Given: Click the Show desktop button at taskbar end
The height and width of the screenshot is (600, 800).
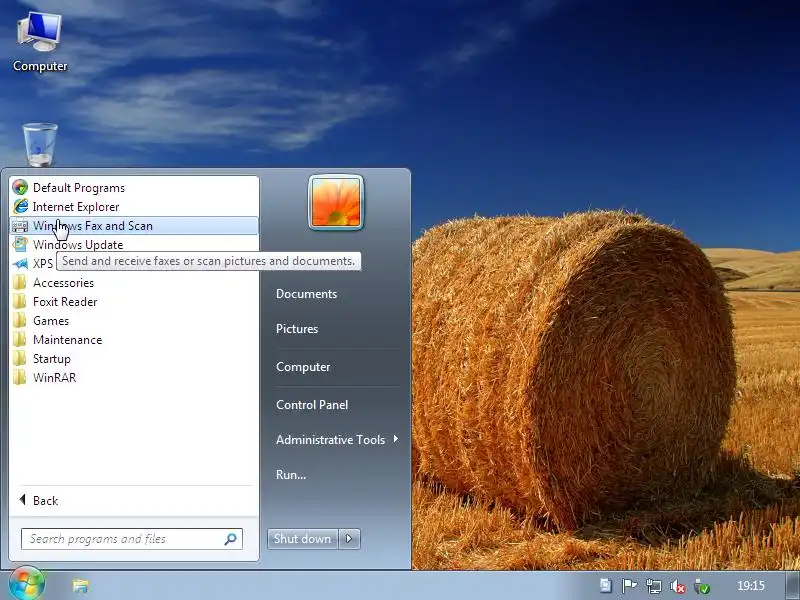Looking at the screenshot, I should click(792, 586).
